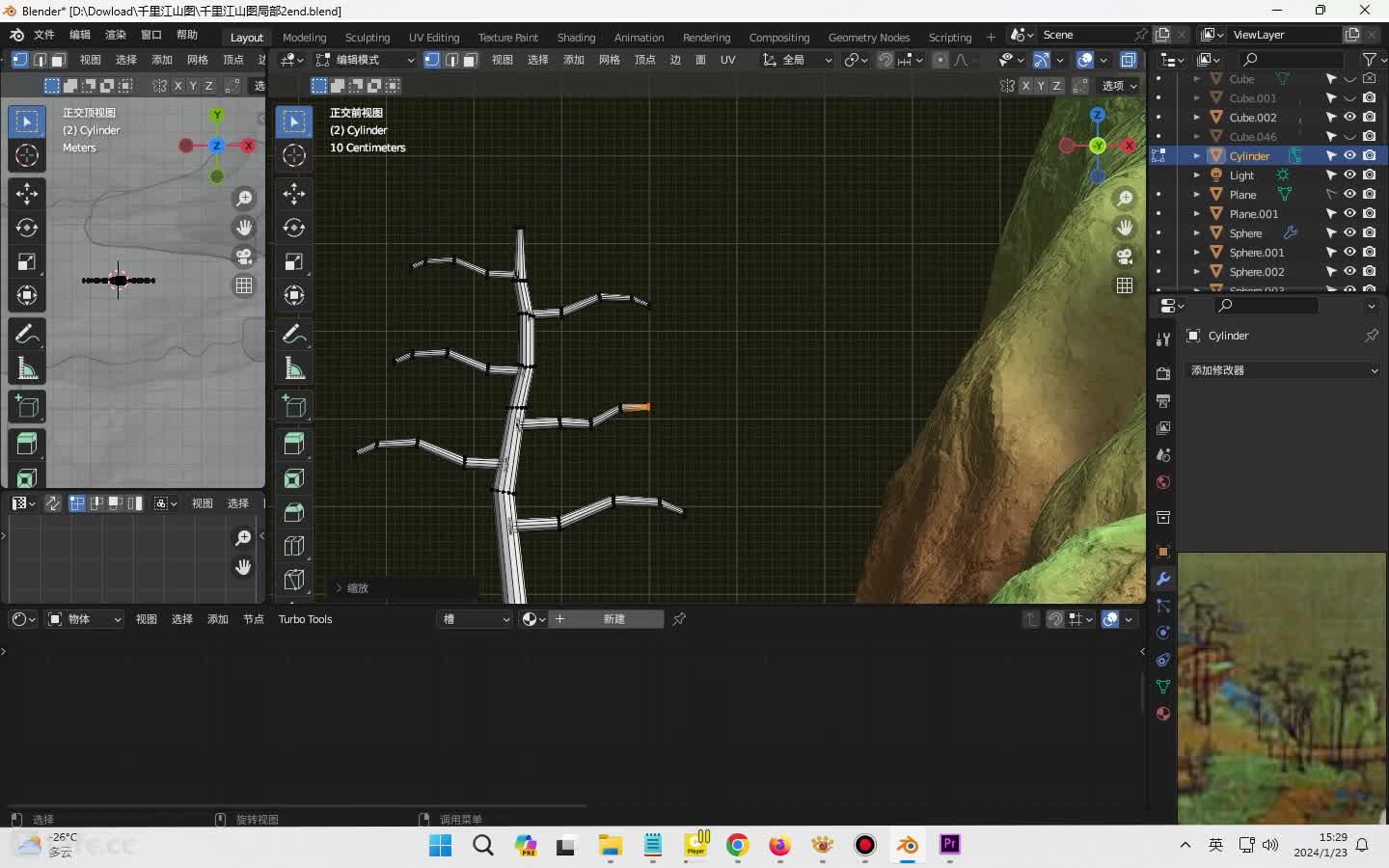Hide Cylinder in viewport via eye icon
1389x868 pixels.
pyautogui.click(x=1350, y=155)
